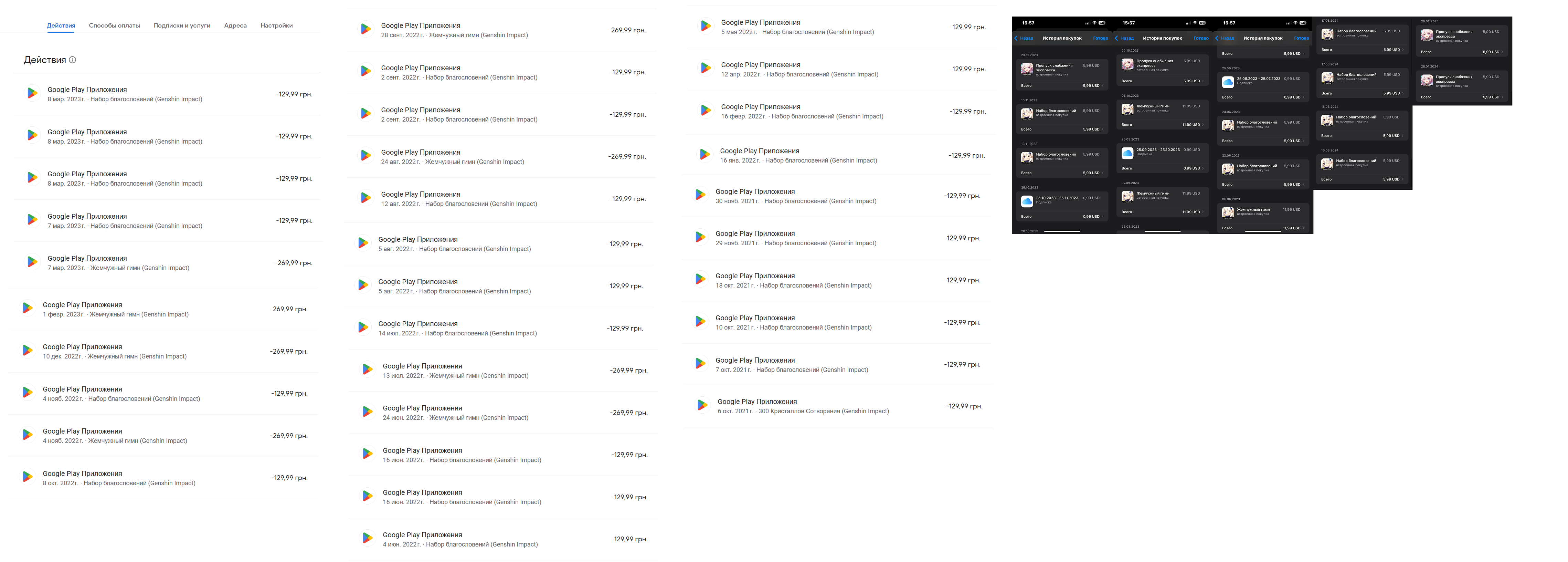This screenshot has height=562, width=1568.
Task: Click iCloud icon for 25.06.2023 subscription
Action: pyautogui.click(x=1228, y=82)
